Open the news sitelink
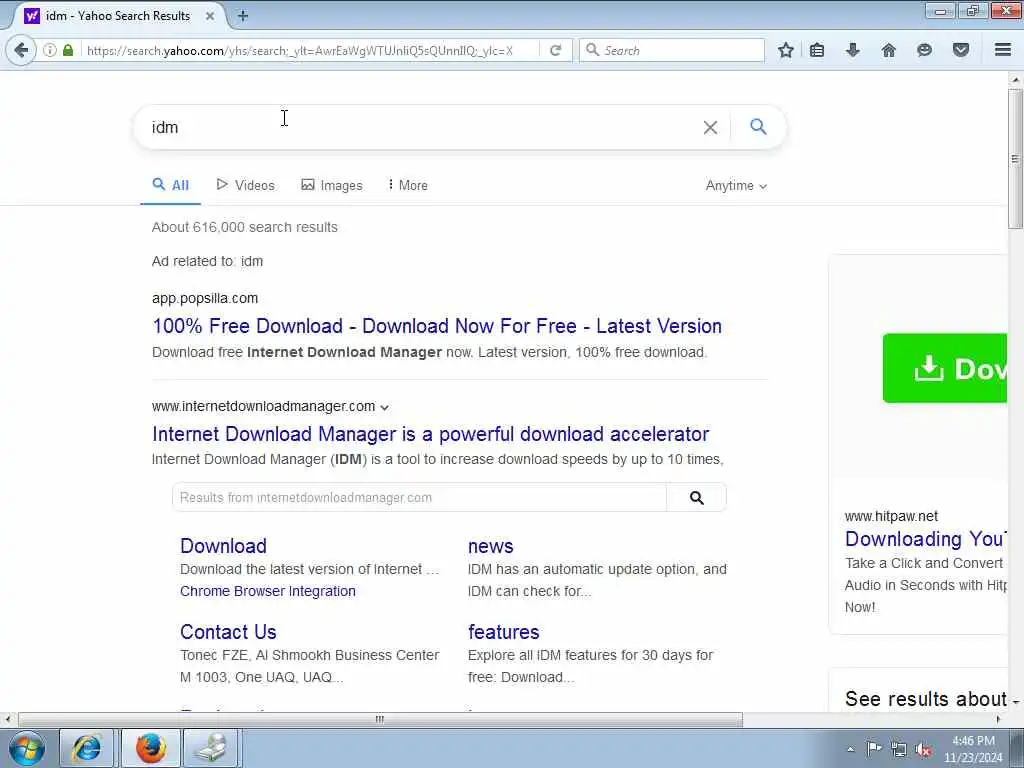1024x768 pixels. [x=490, y=547]
